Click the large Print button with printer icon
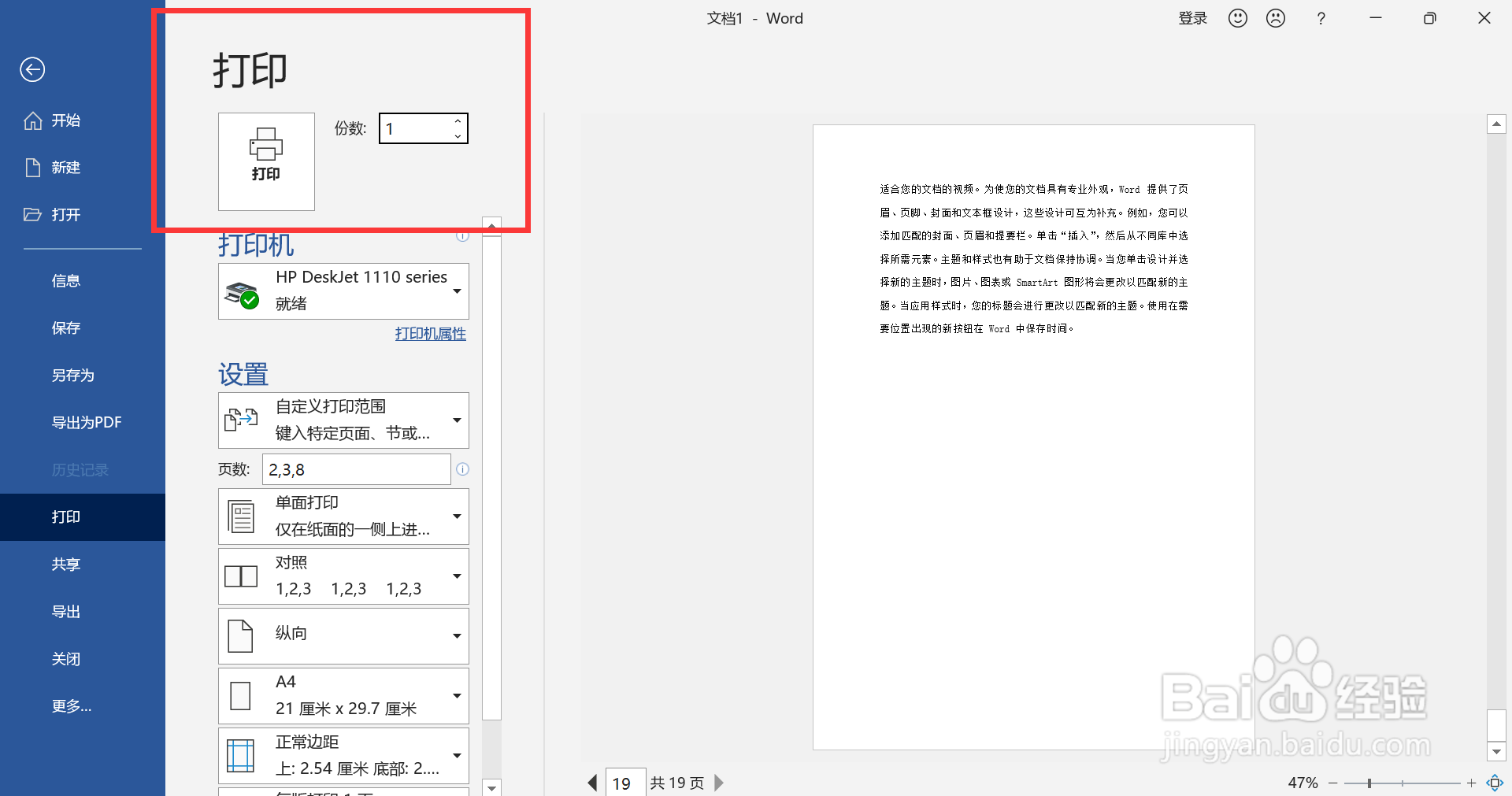 coord(266,161)
